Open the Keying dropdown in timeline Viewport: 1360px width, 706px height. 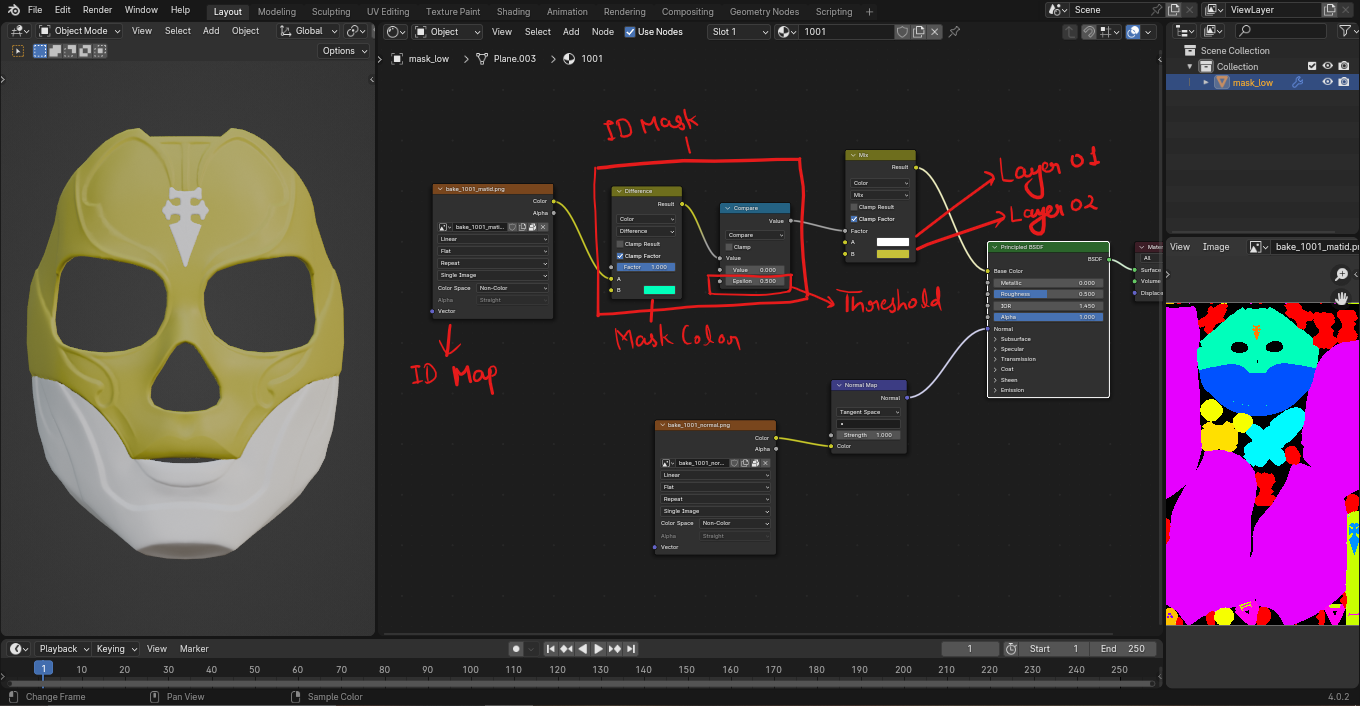click(x=117, y=649)
